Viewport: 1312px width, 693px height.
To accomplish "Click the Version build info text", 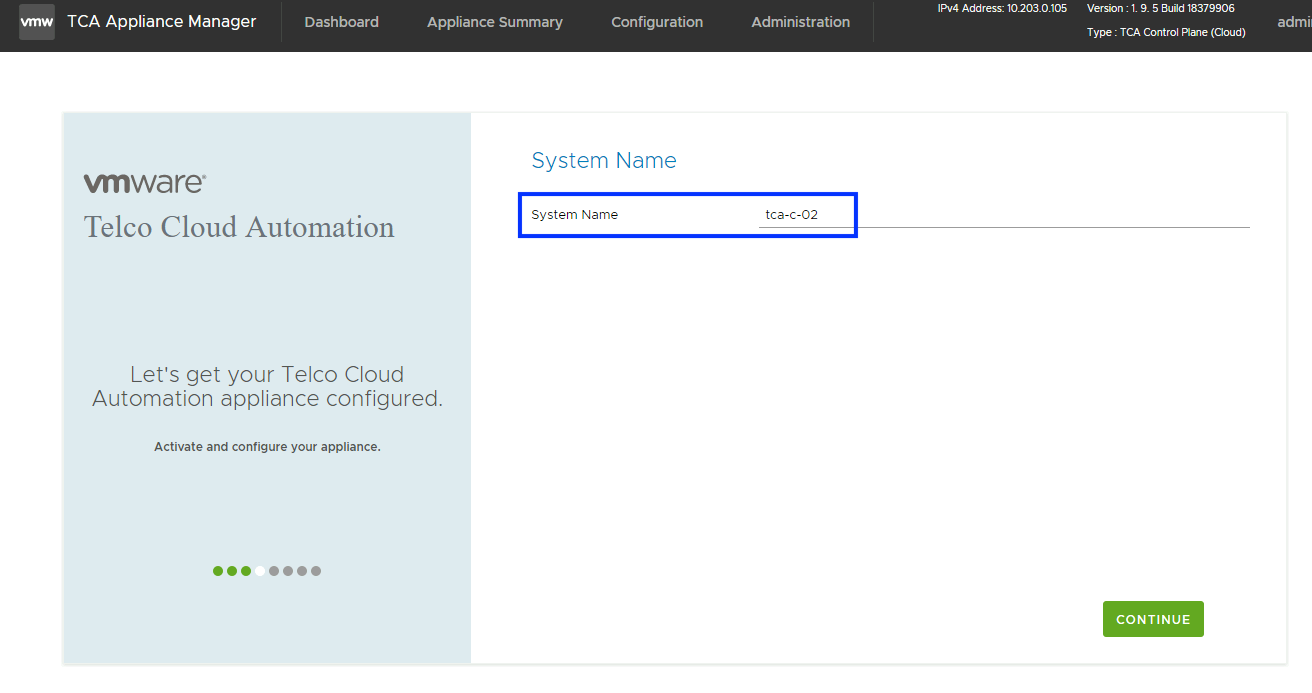I will [x=1160, y=8].
